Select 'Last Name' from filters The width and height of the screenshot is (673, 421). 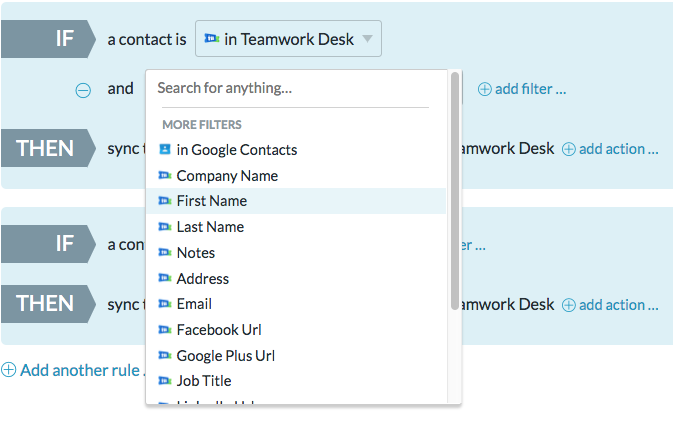tap(296, 227)
